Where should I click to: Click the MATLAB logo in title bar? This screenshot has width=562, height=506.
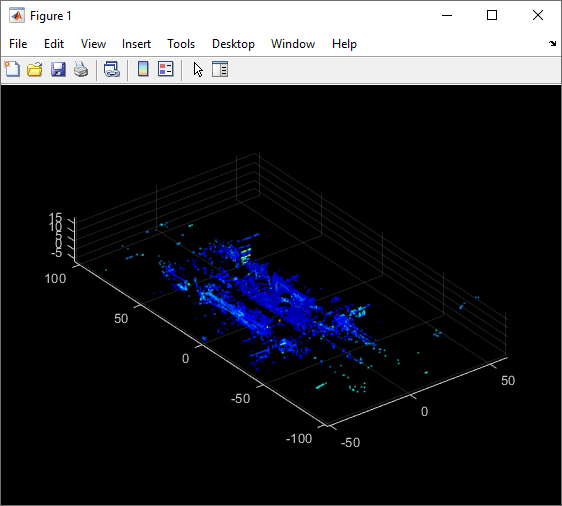[16, 15]
